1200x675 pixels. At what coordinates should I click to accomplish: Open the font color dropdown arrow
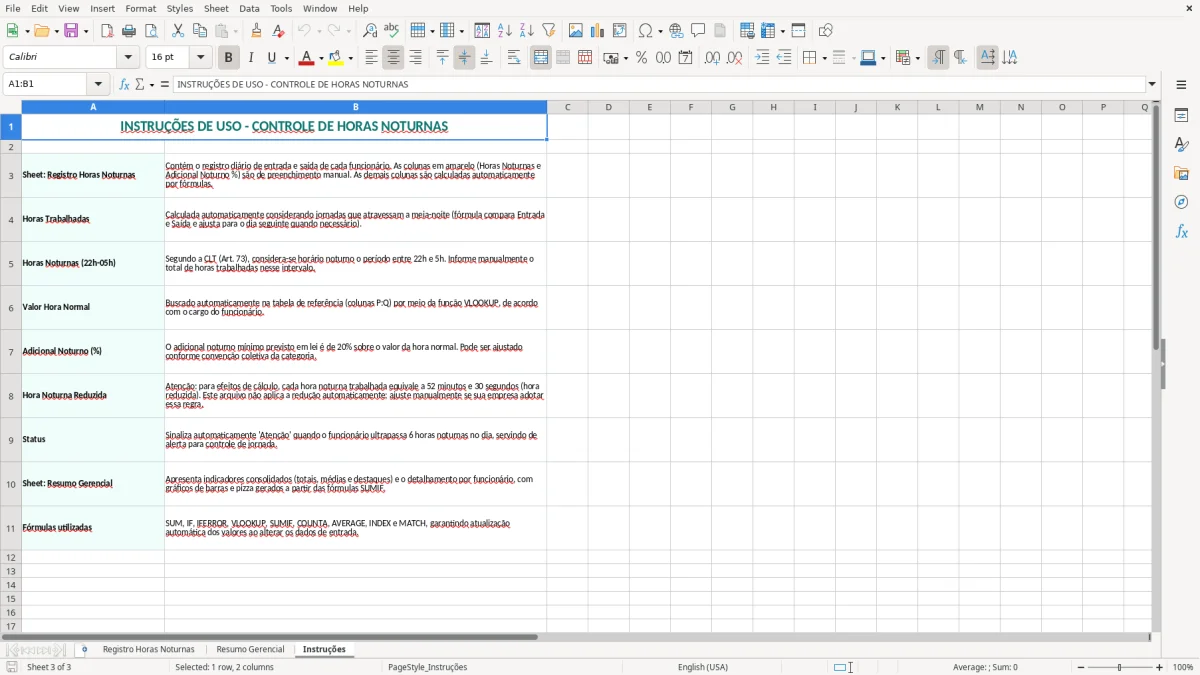[320, 58]
